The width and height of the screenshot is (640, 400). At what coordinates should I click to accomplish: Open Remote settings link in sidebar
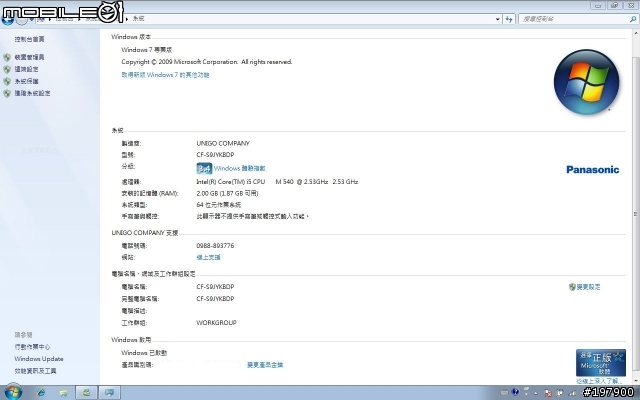pyautogui.click(x=27, y=69)
